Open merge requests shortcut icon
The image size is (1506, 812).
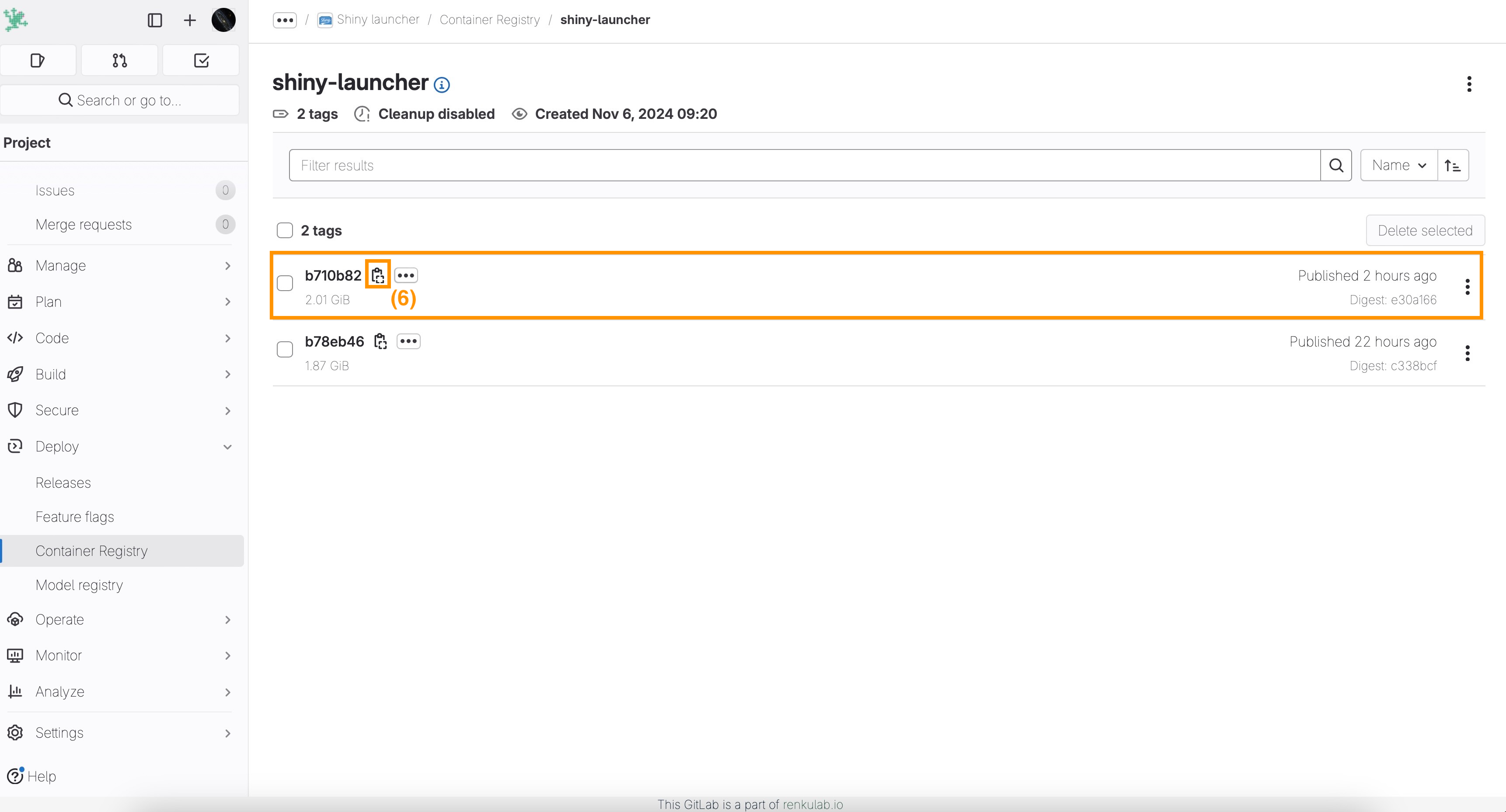pyautogui.click(x=120, y=60)
